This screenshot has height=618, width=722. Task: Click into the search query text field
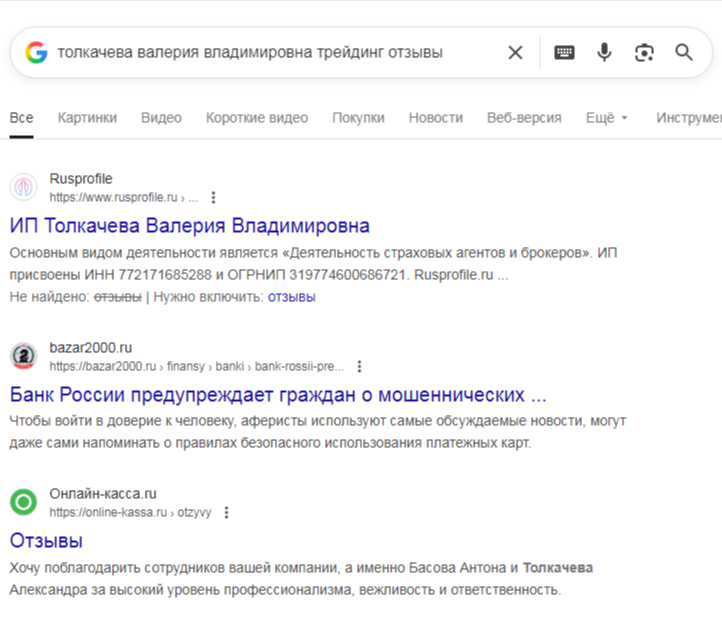pos(250,52)
